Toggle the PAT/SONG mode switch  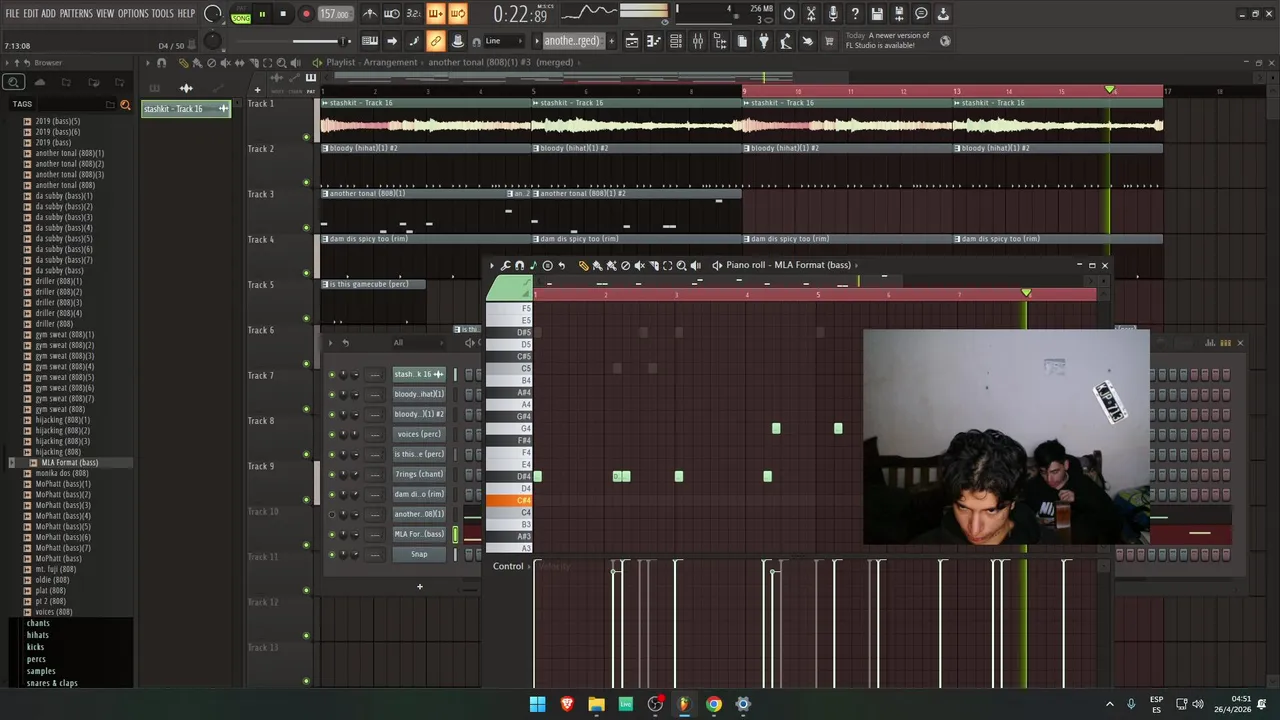[x=241, y=14]
